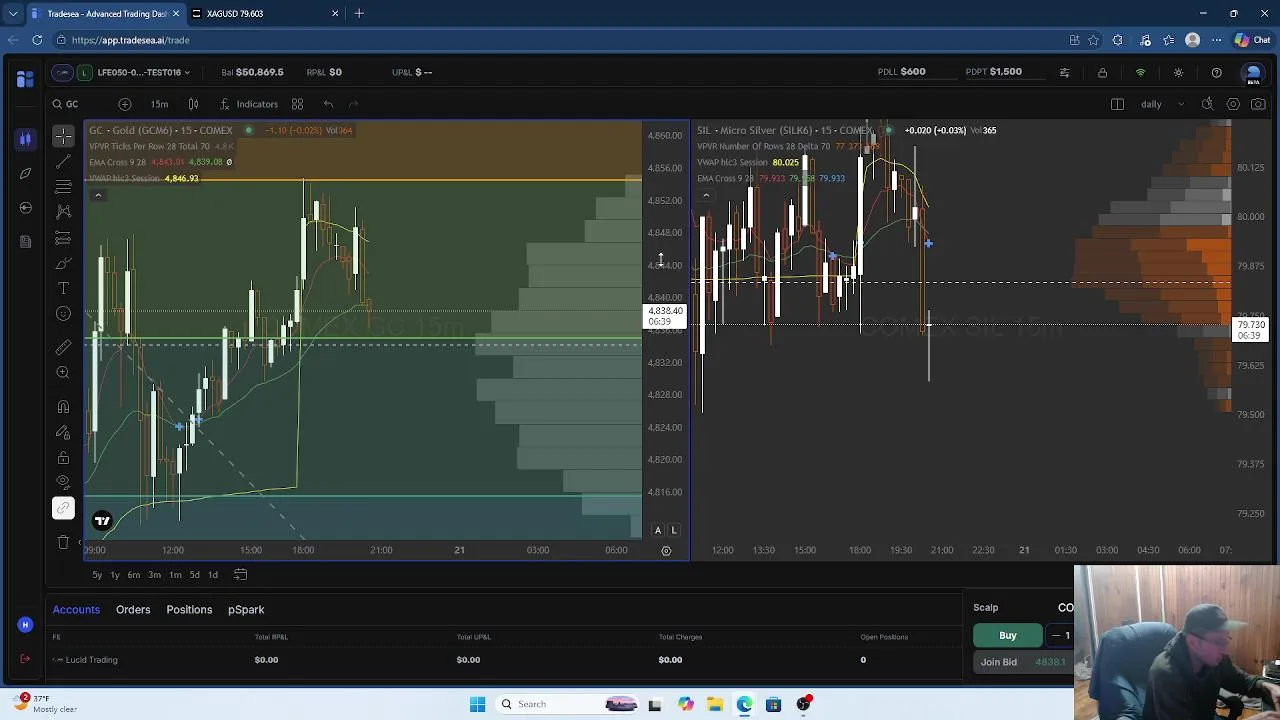Switch to the Positions tab
This screenshot has width=1280, height=720.
(189, 609)
